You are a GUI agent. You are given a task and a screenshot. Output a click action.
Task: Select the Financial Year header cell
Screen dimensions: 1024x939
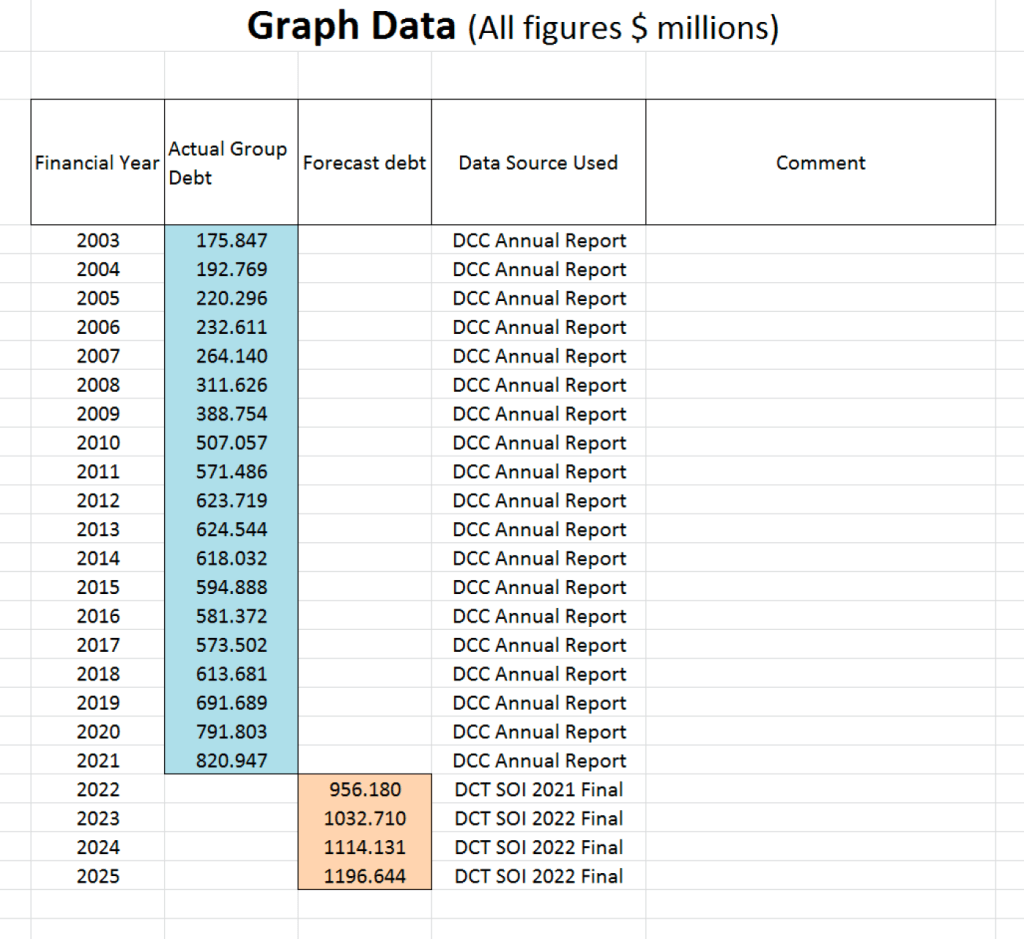97,162
